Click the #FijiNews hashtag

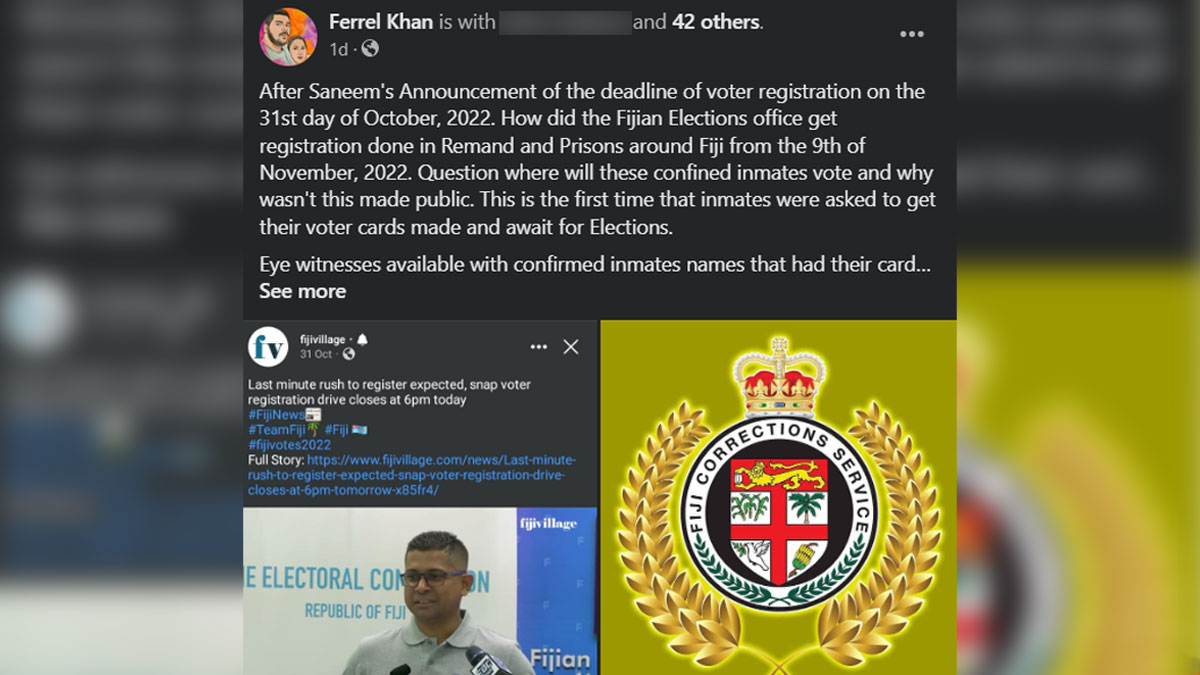pos(277,415)
